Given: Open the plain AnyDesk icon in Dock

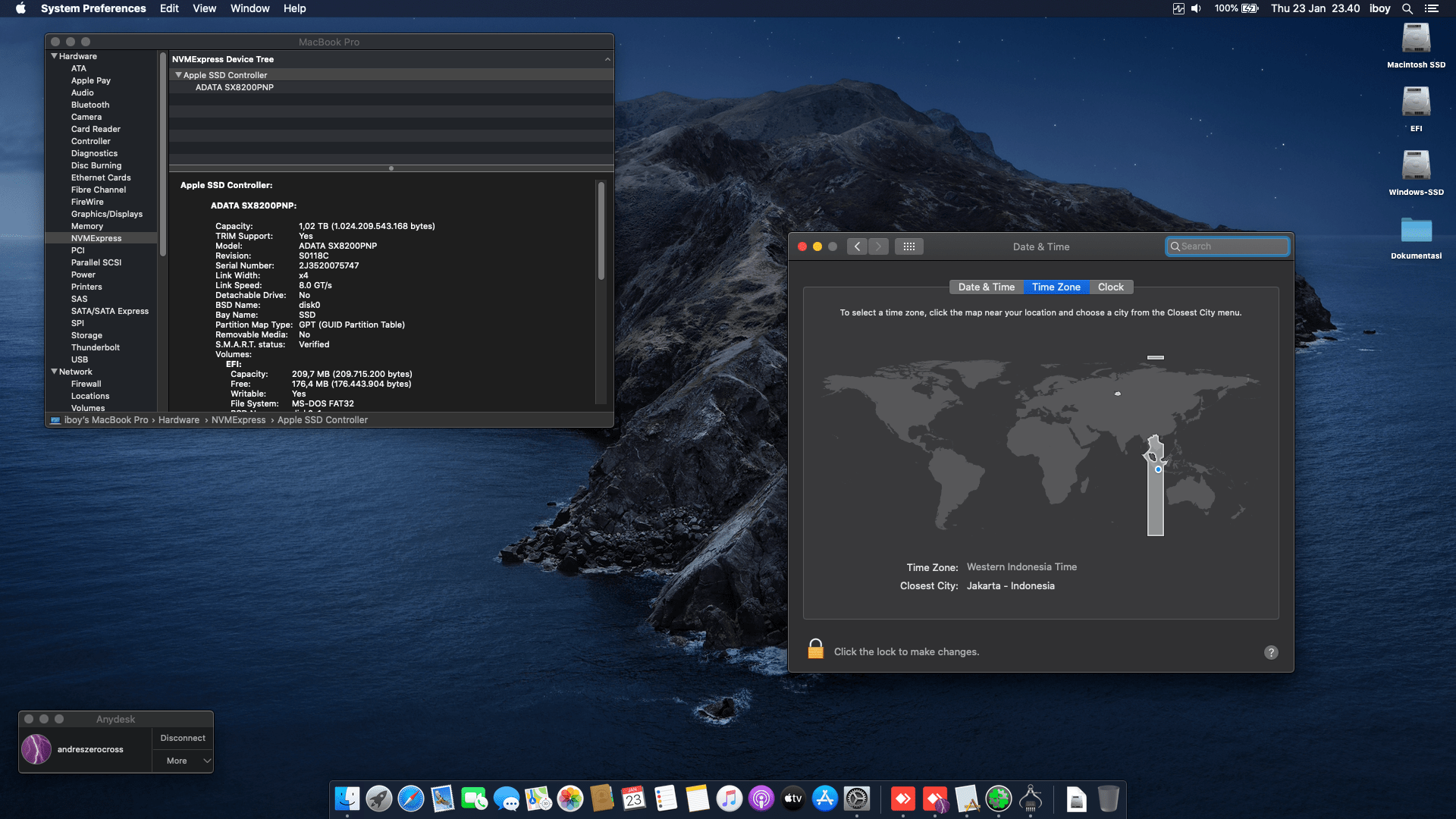Looking at the screenshot, I should coord(903,799).
